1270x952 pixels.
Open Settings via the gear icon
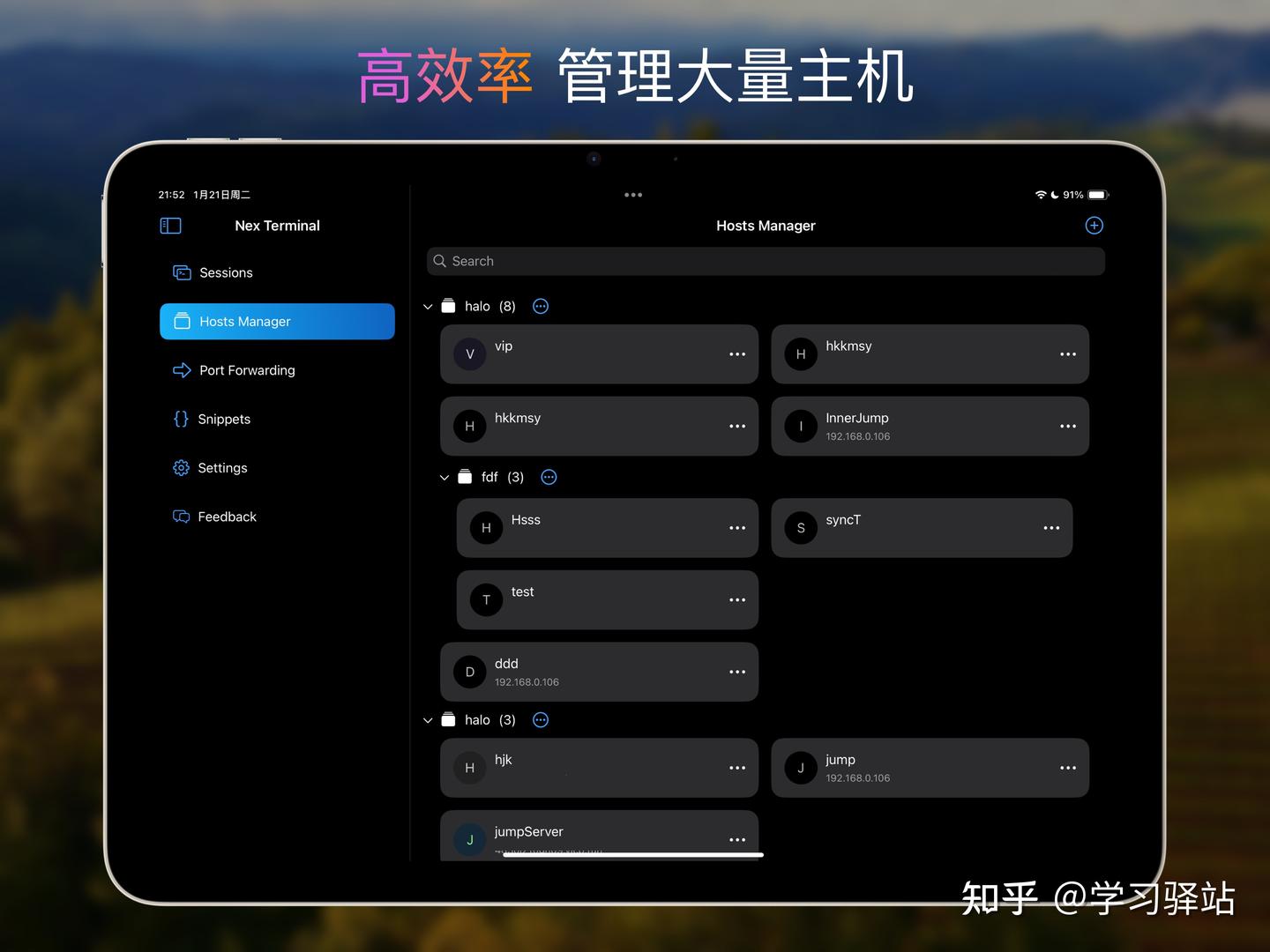point(181,467)
